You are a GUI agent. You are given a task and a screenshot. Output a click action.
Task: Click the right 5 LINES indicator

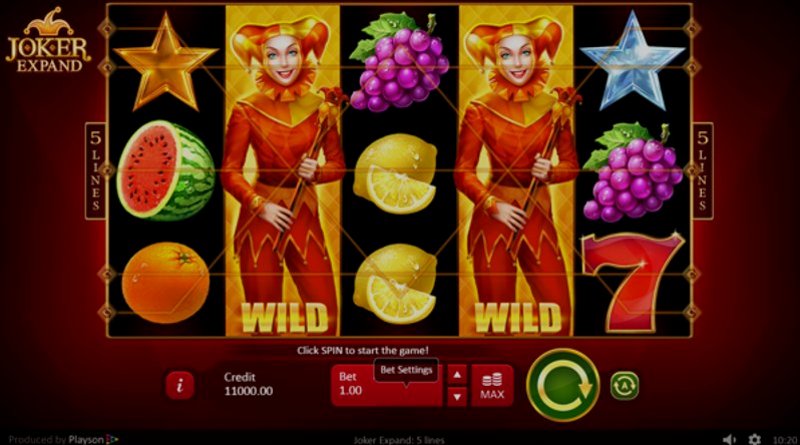[703, 171]
